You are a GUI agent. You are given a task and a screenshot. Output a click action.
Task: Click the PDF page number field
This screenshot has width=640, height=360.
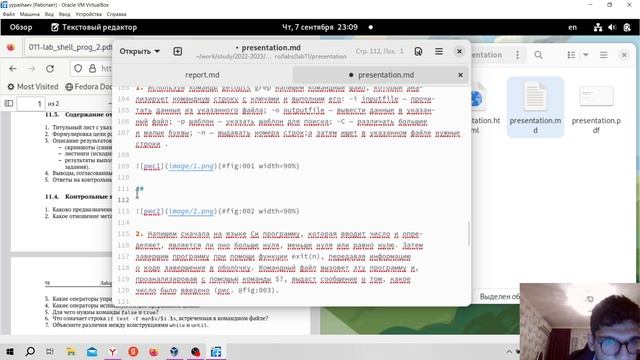click(x=31, y=104)
